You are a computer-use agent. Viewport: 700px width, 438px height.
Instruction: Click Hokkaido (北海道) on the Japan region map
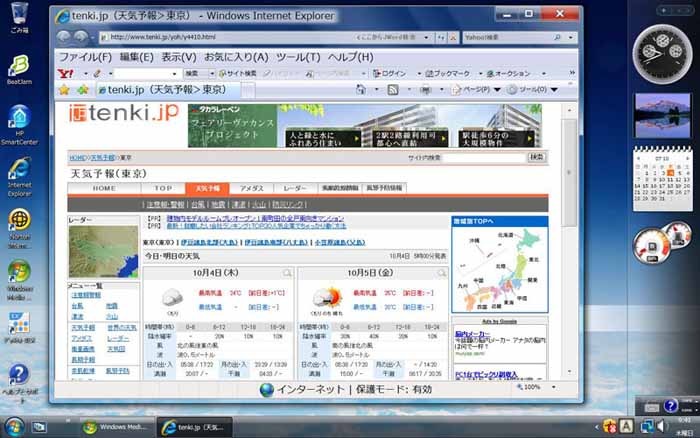pyautogui.click(x=506, y=235)
